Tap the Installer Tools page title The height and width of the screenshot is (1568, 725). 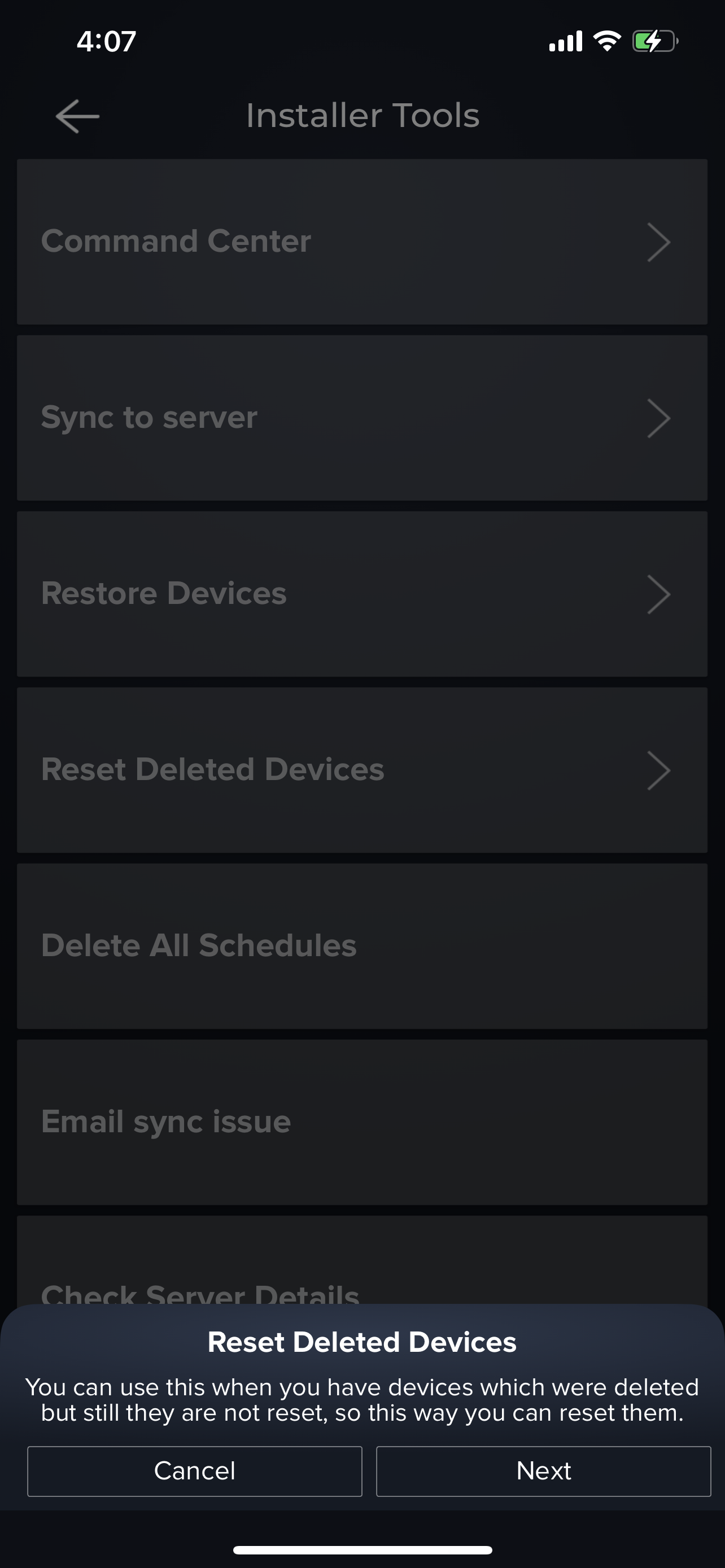click(x=363, y=116)
